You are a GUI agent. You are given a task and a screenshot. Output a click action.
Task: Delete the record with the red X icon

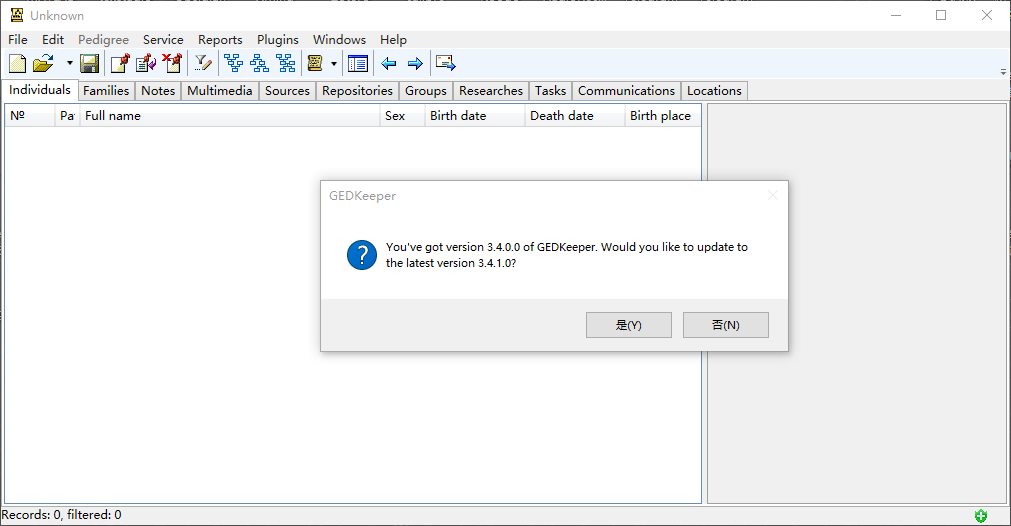click(172, 63)
